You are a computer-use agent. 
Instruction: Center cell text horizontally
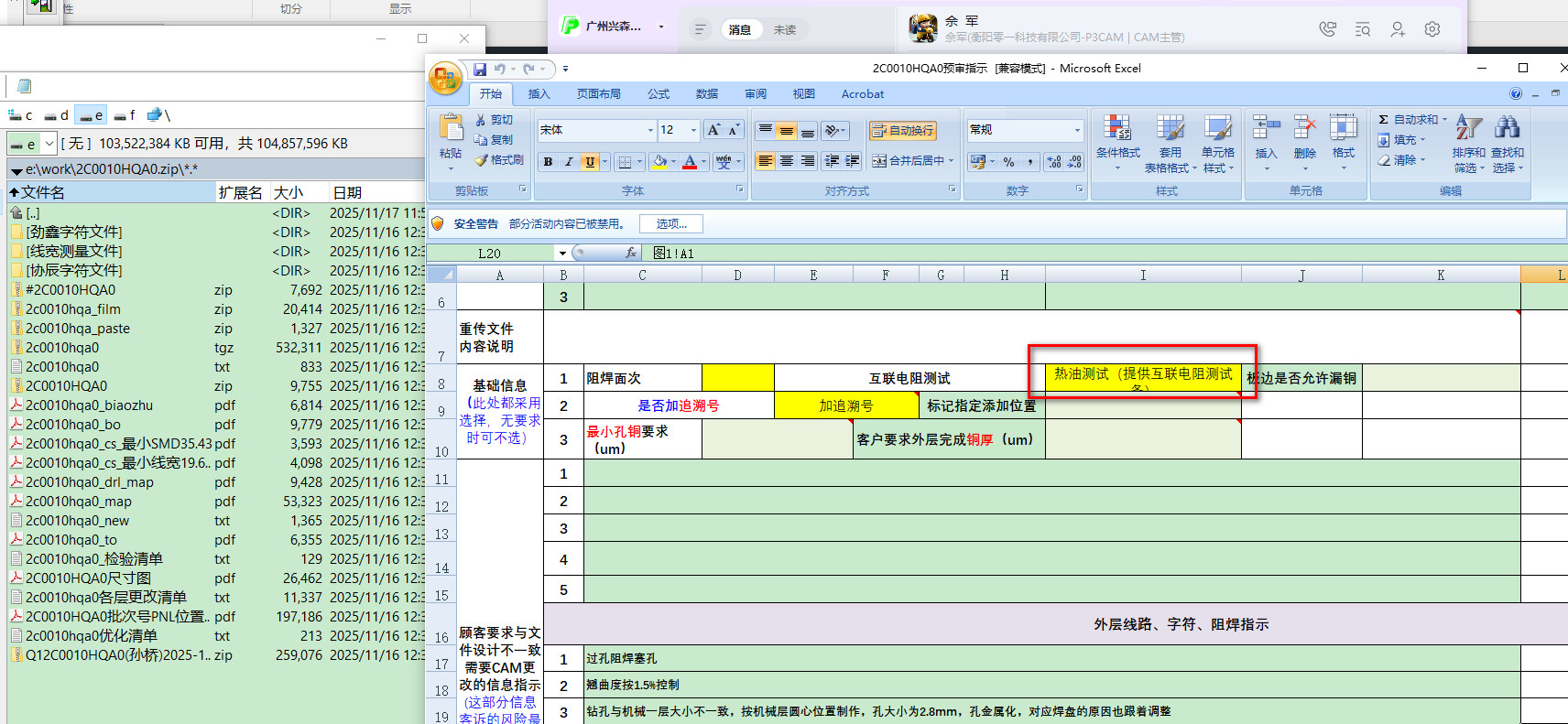tap(786, 161)
